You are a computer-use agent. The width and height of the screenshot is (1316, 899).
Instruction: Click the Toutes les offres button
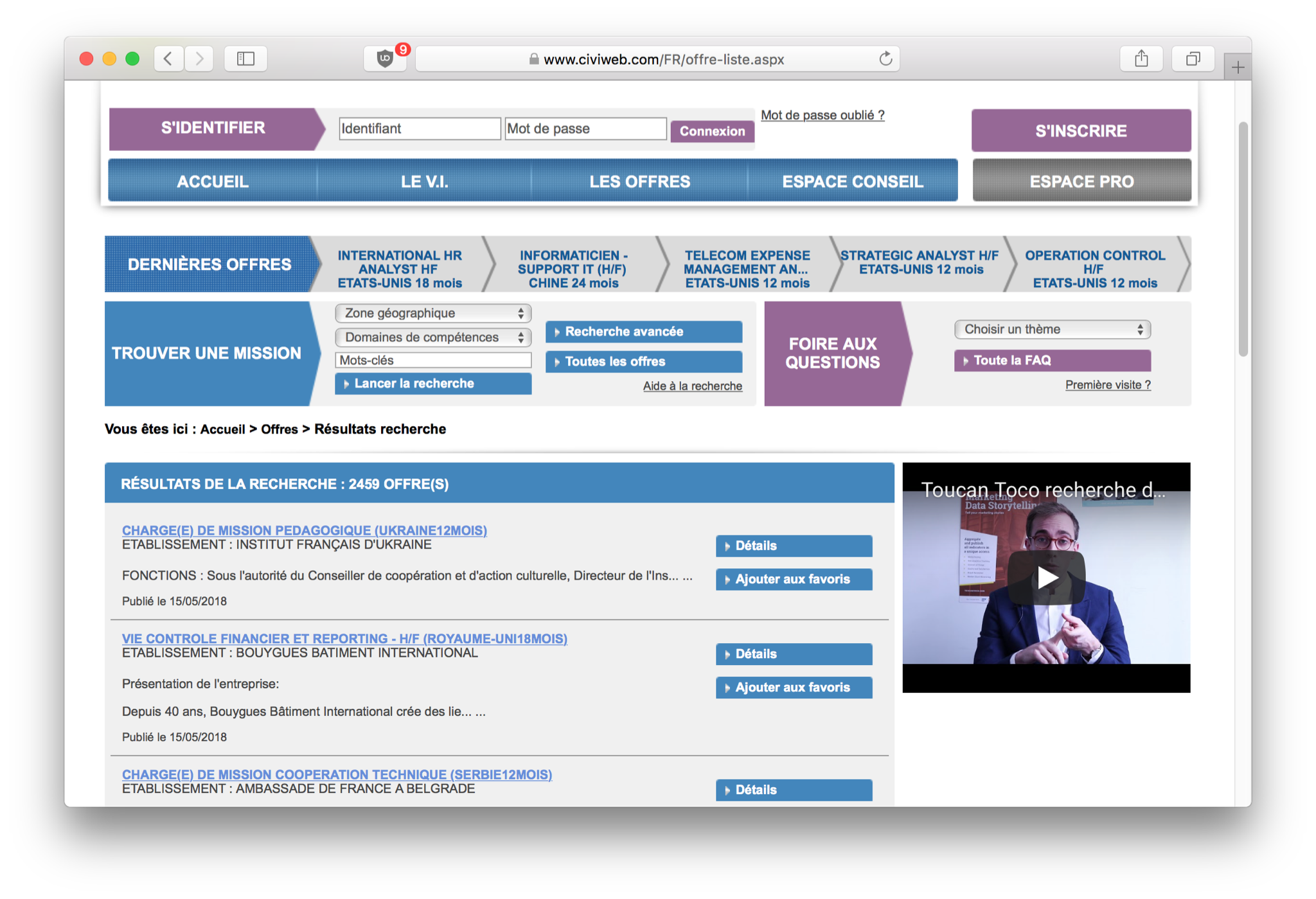(x=644, y=361)
